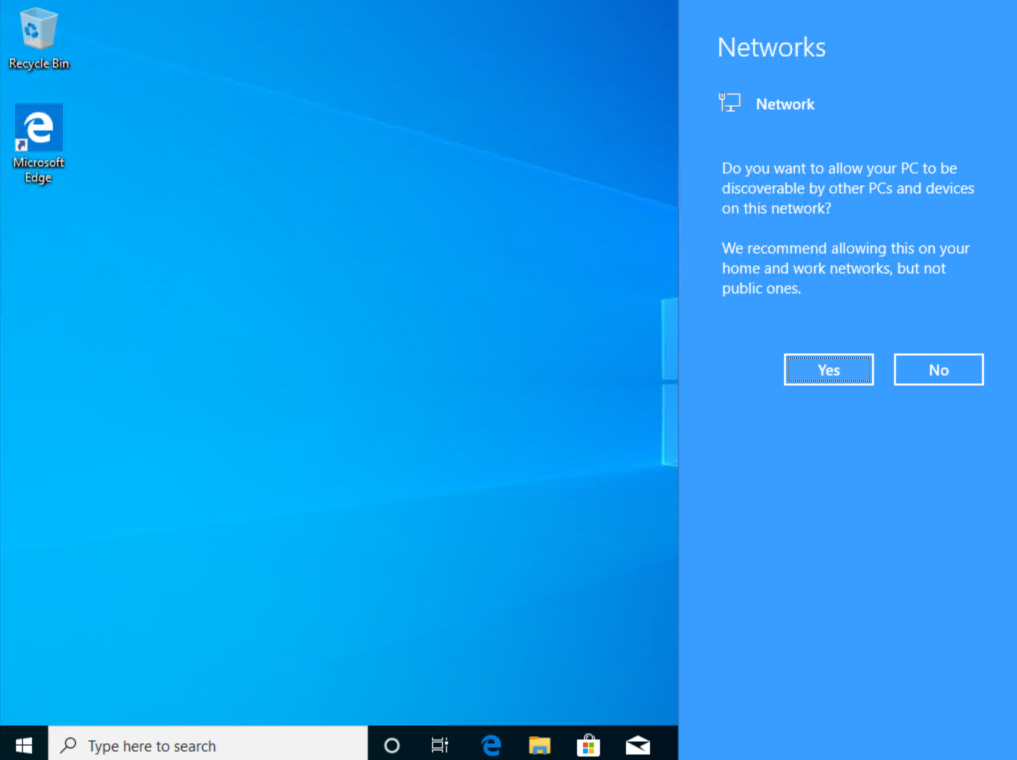Click the magnifier icon in the search box
The width and height of the screenshot is (1017, 760).
[69, 745]
